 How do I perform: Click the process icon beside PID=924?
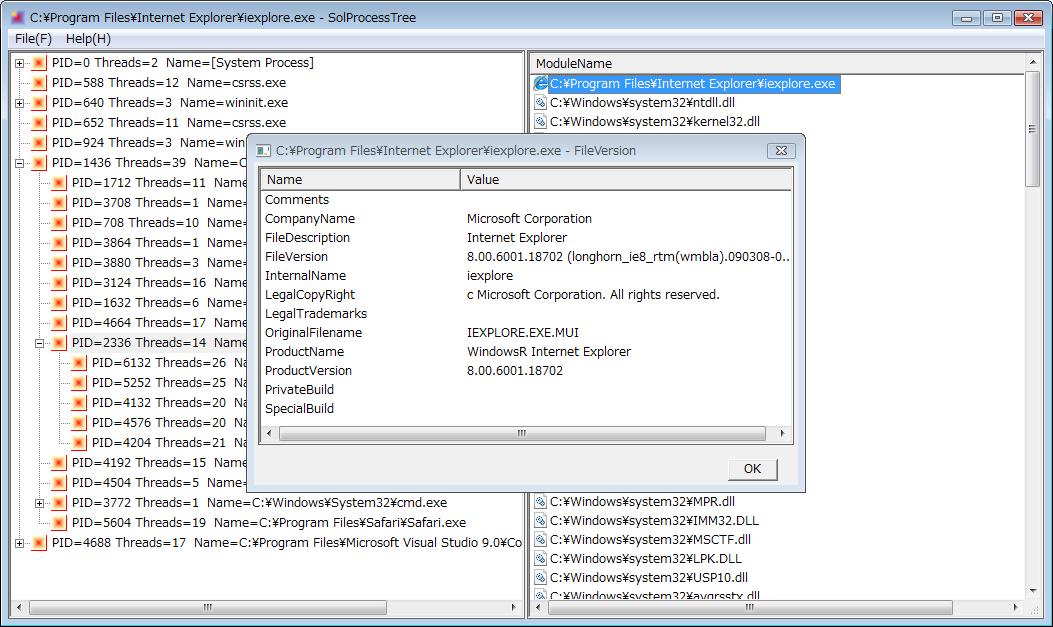point(39,143)
